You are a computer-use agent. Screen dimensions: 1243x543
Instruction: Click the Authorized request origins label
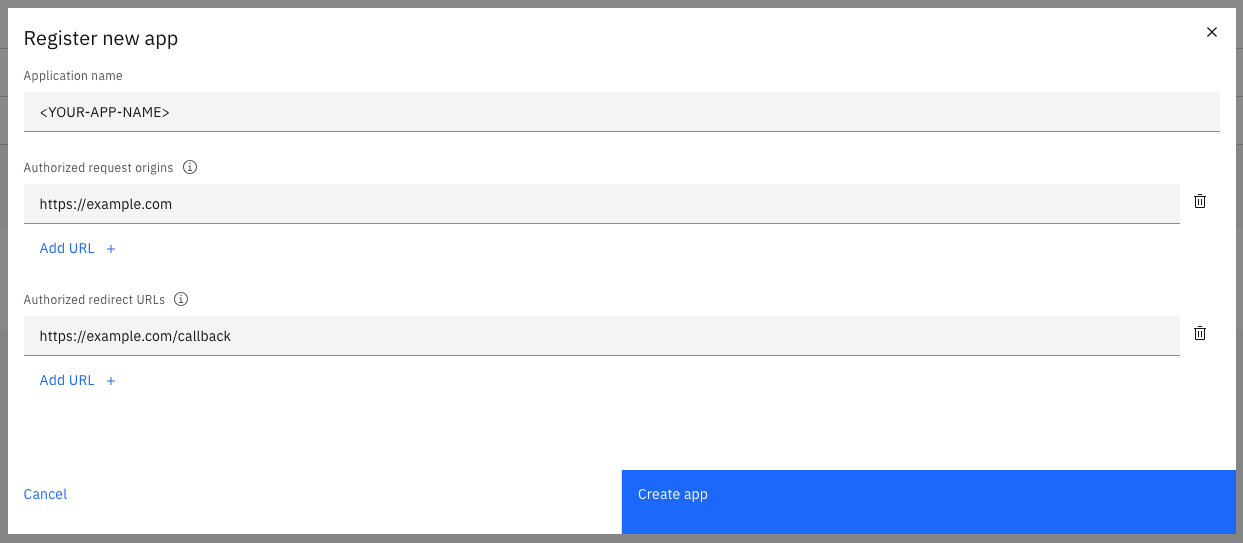tap(98, 167)
